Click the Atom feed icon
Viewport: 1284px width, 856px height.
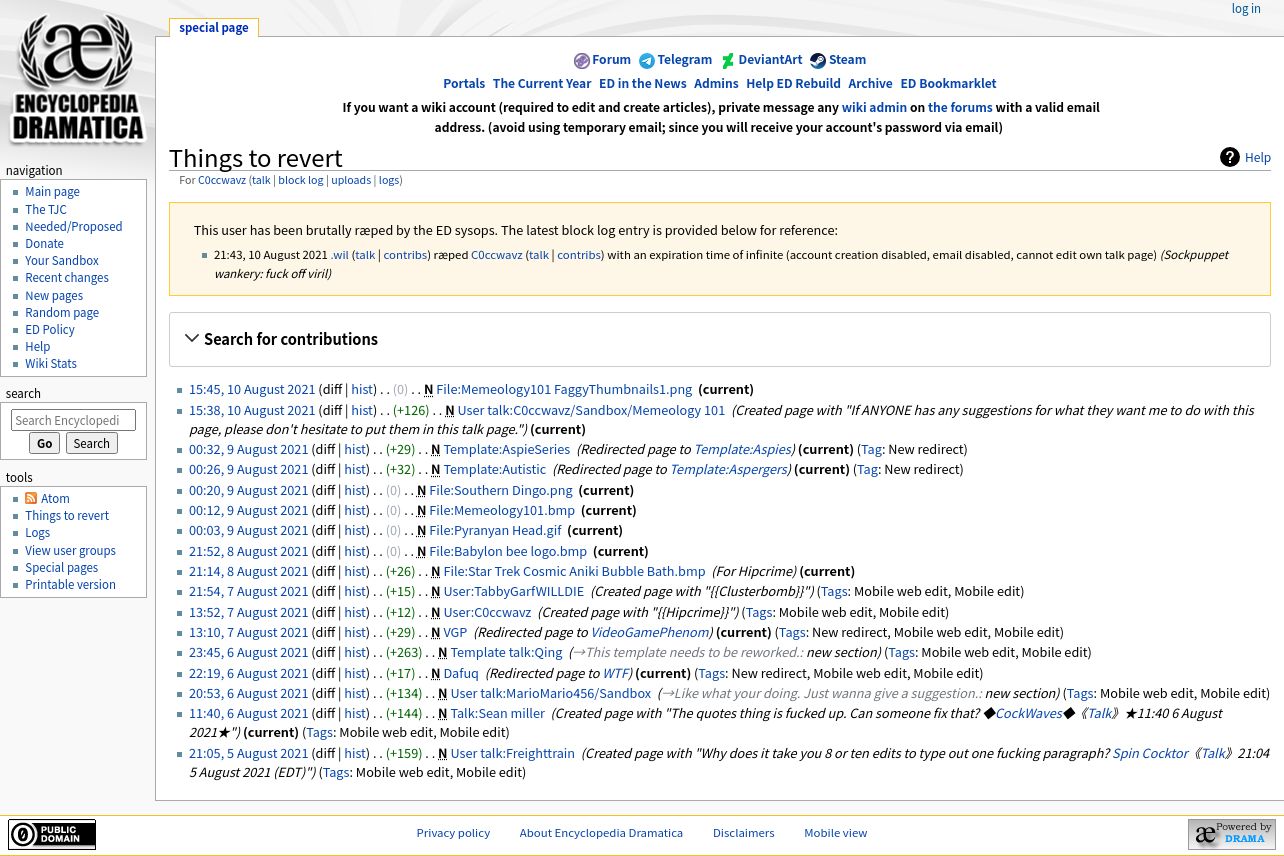pos(31,498)
